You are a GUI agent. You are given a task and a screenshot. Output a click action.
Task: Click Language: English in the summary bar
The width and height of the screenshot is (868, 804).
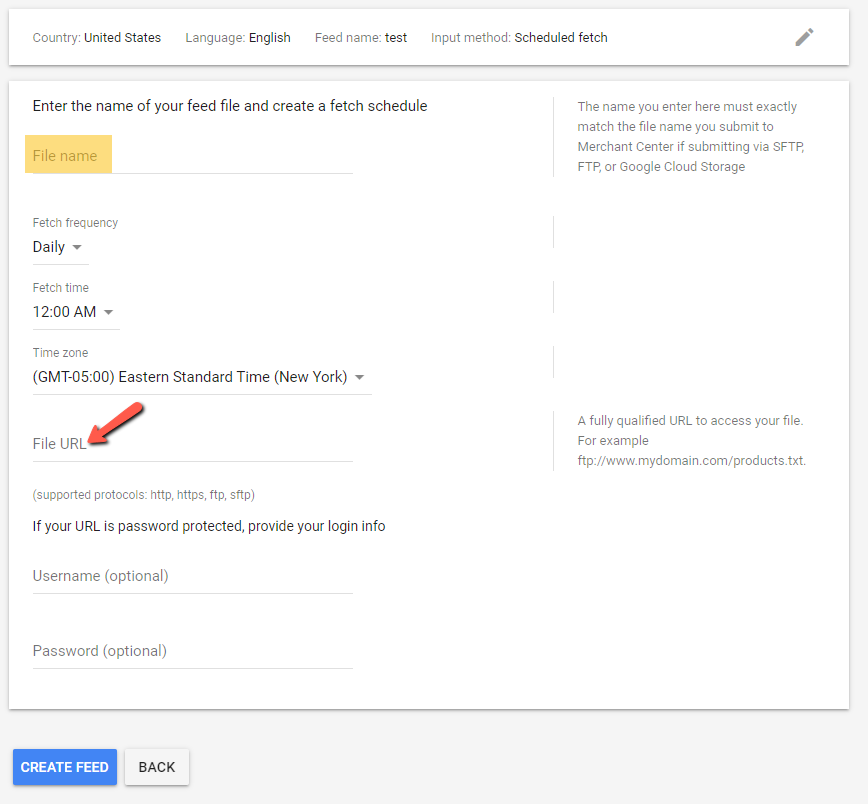click(x=238, y=38)
